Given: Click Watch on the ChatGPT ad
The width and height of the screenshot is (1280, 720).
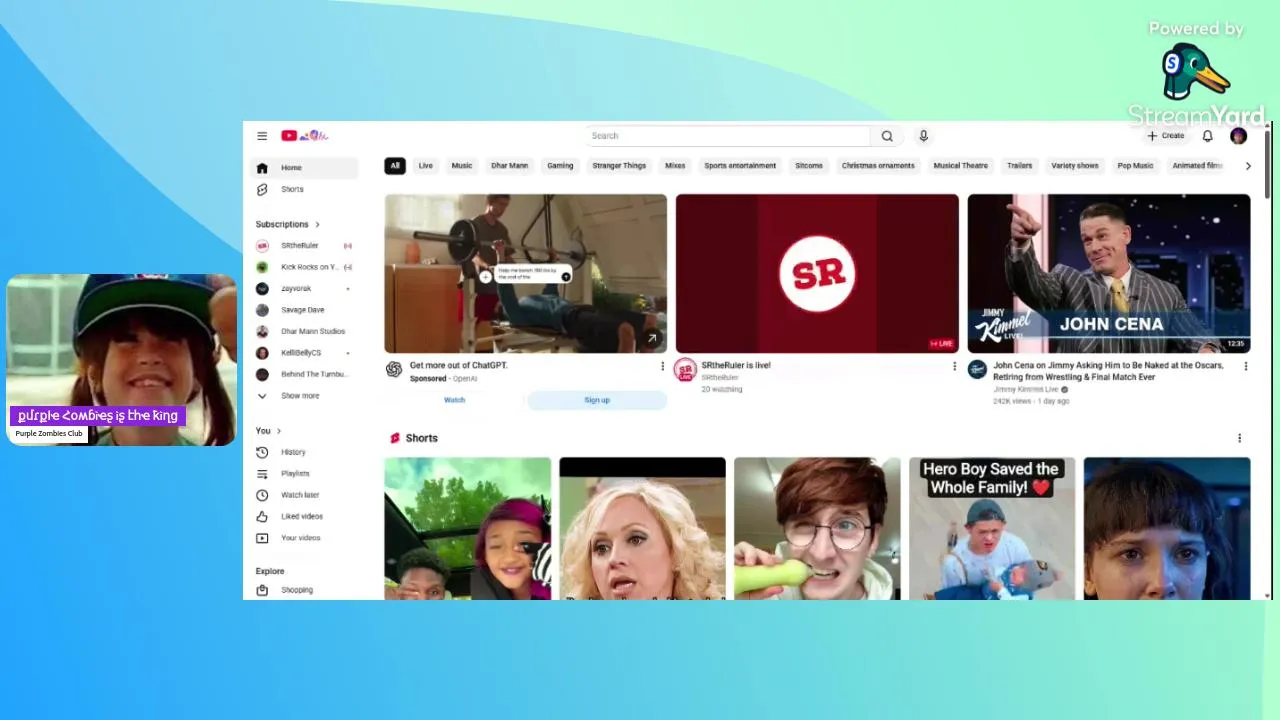Looking at the screenshot, I should (x=454, y=400).
